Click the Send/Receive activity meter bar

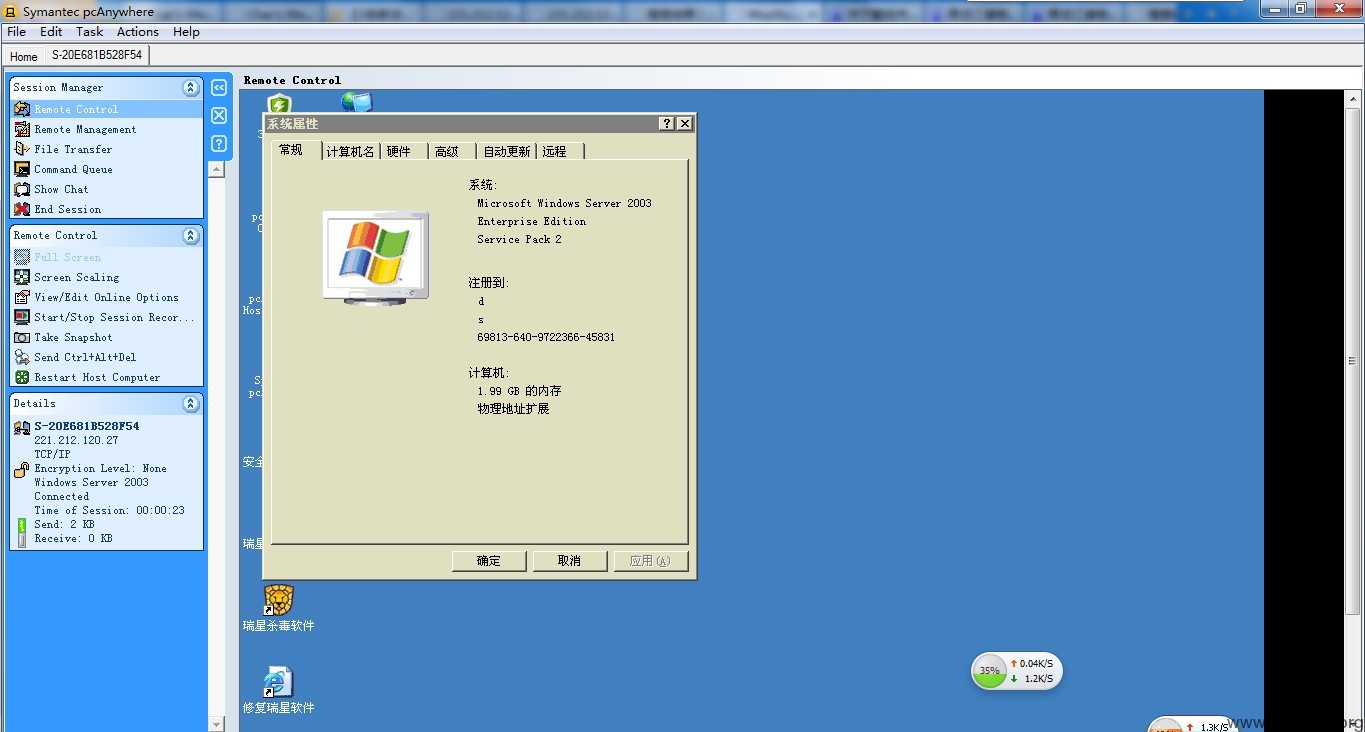point(22,532)
